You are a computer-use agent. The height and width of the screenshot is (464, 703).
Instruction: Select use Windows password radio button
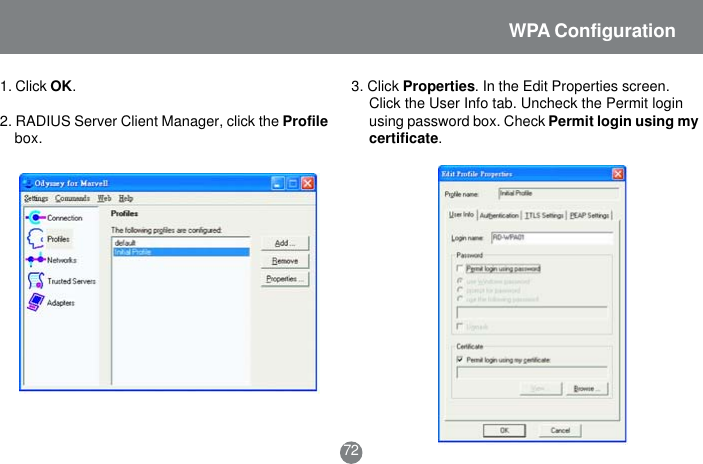(460, 281)
